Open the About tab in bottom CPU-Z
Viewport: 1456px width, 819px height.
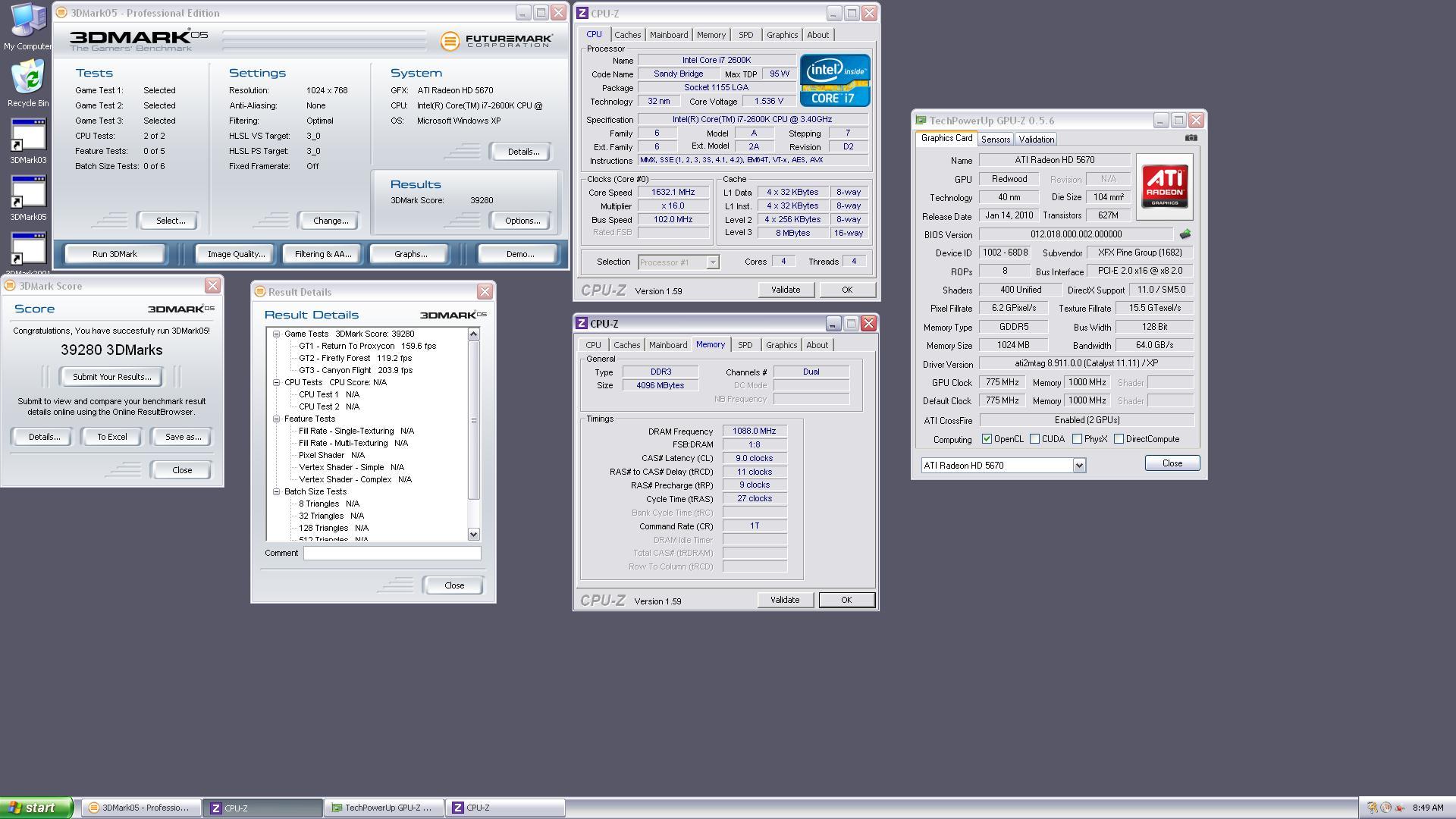(x=817, y=345)
